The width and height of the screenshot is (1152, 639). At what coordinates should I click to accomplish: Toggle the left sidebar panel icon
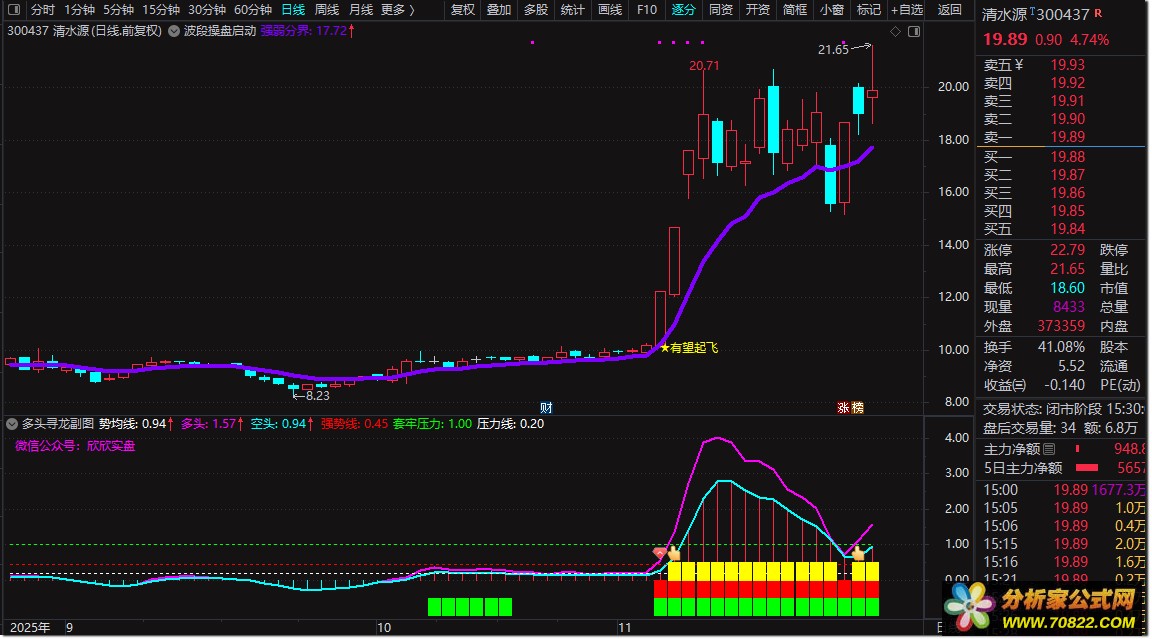14,10
